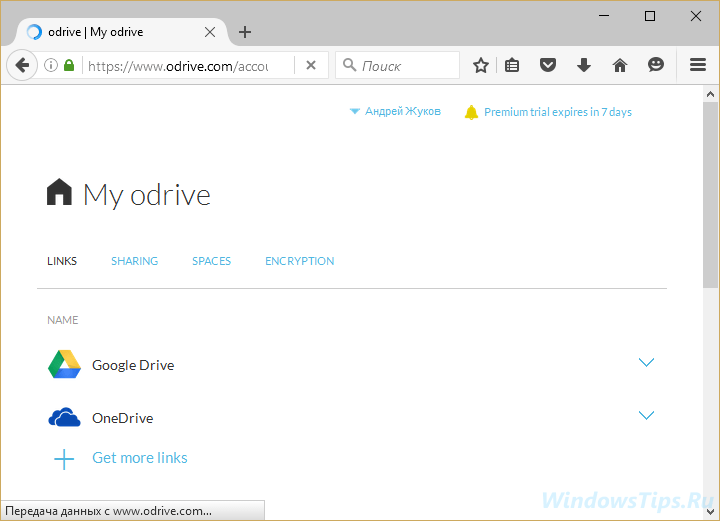Click the My odrive house icon

(x=59, y=192)
